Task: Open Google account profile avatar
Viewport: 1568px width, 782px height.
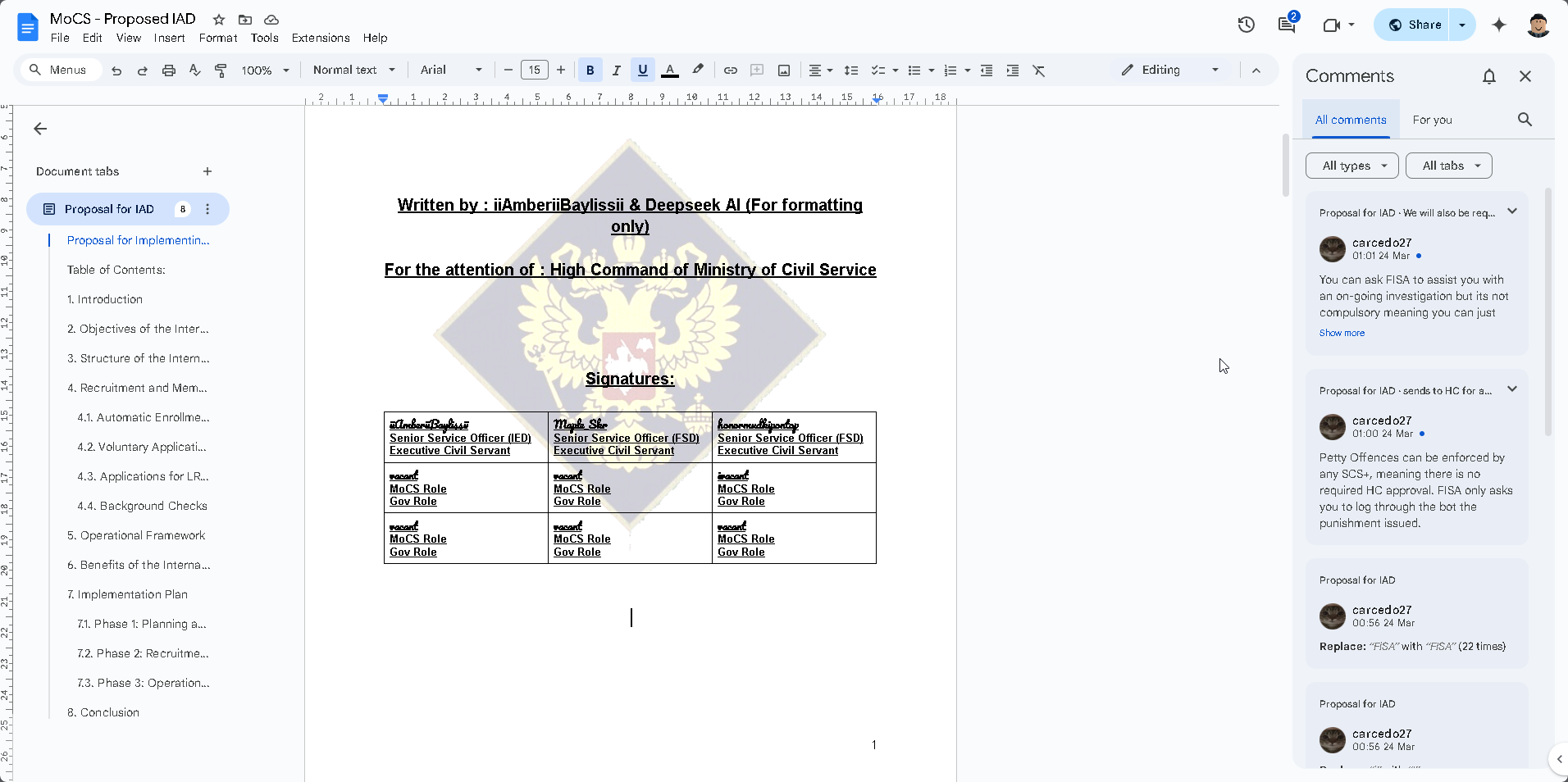Action: [1538, 25]
